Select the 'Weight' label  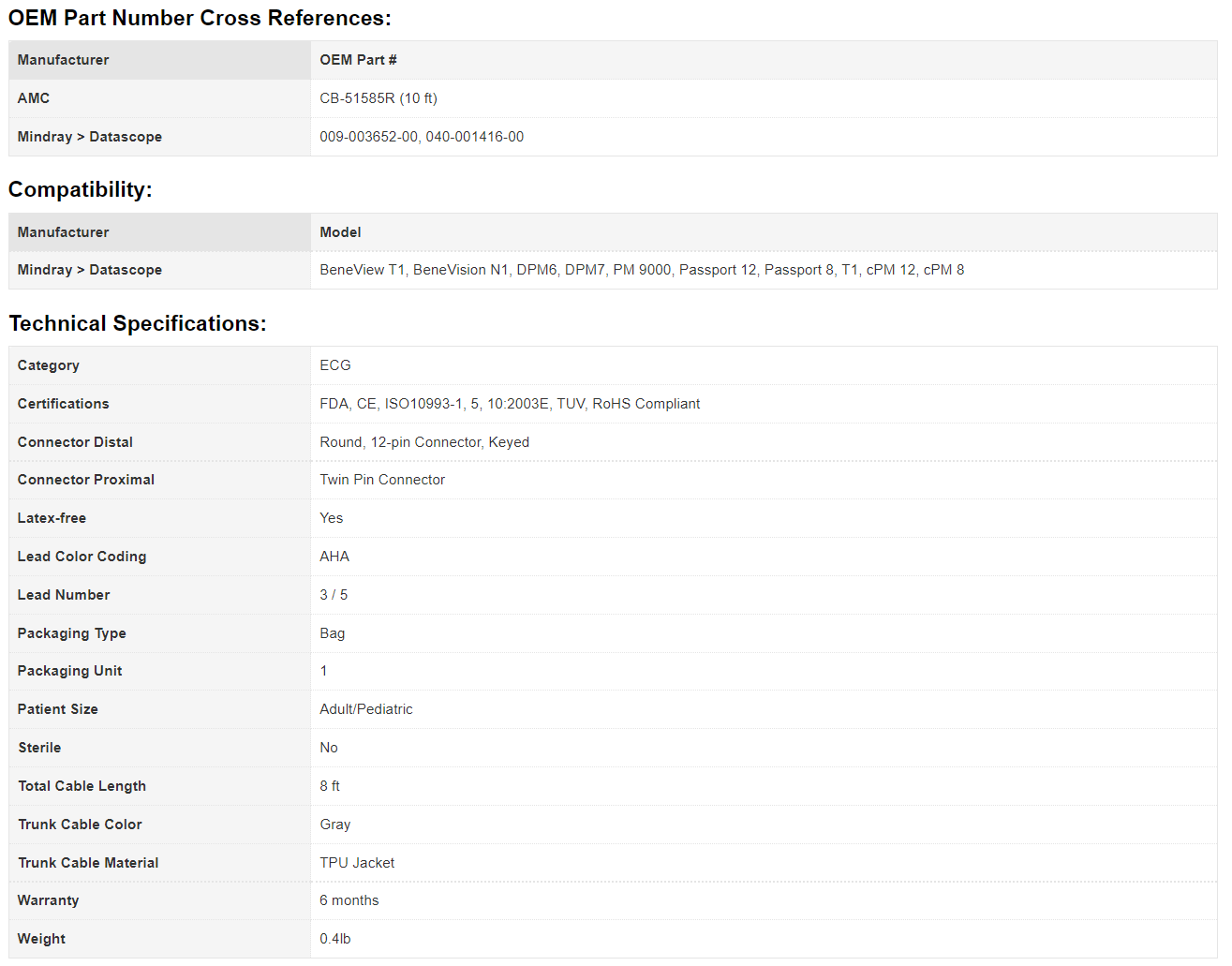click(42, 939)
